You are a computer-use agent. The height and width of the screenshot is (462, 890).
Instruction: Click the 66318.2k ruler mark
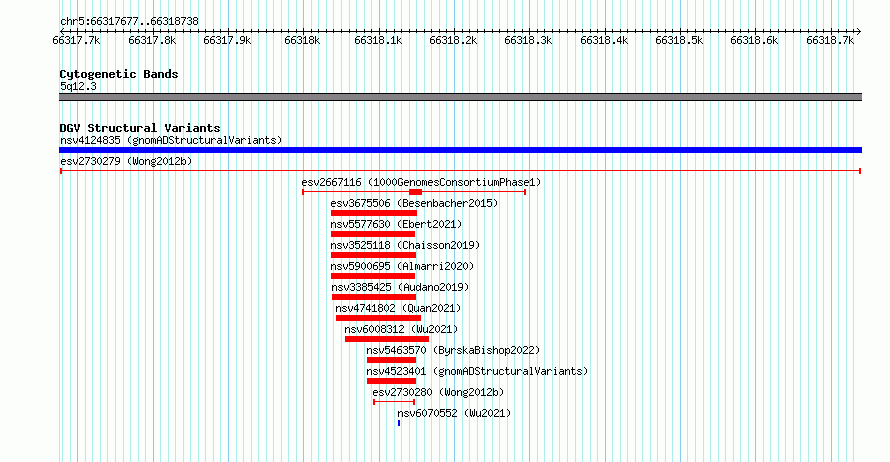coord(453,40)
